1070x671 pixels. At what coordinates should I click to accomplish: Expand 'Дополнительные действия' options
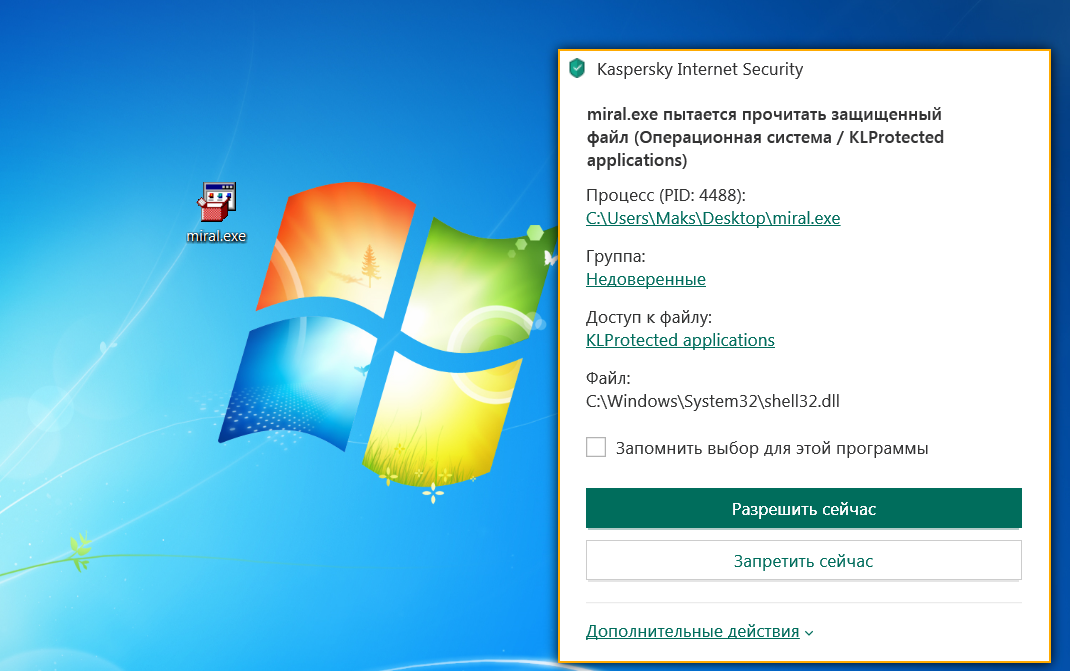(x=699, y=631)
